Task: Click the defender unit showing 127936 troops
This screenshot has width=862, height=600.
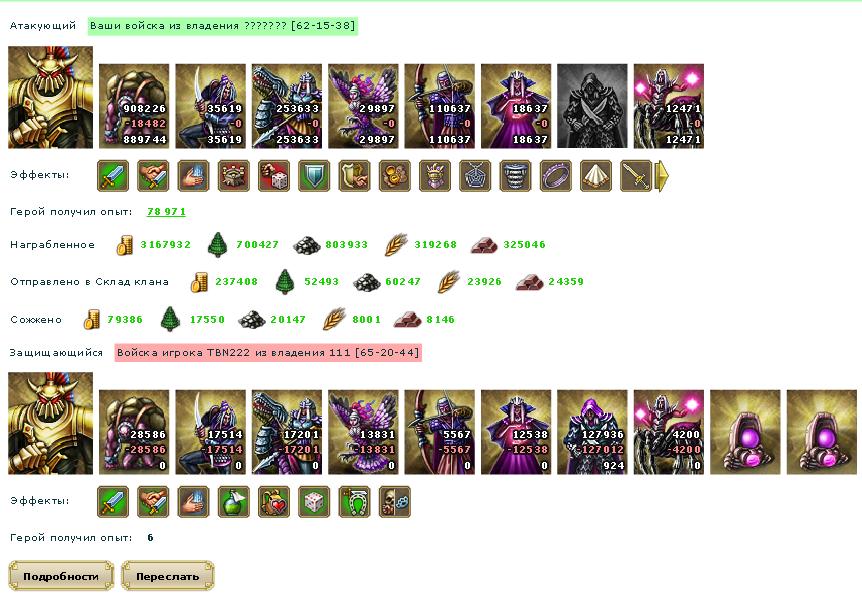Action: 592,432
